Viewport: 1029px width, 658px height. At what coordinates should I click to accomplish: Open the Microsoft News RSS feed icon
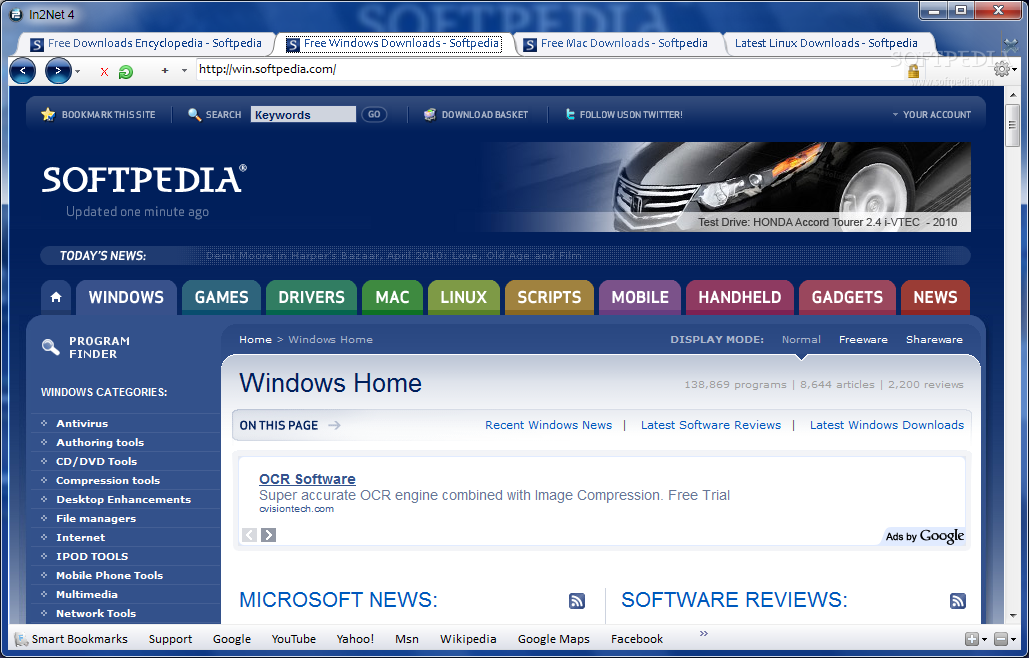tap(577, 600)
